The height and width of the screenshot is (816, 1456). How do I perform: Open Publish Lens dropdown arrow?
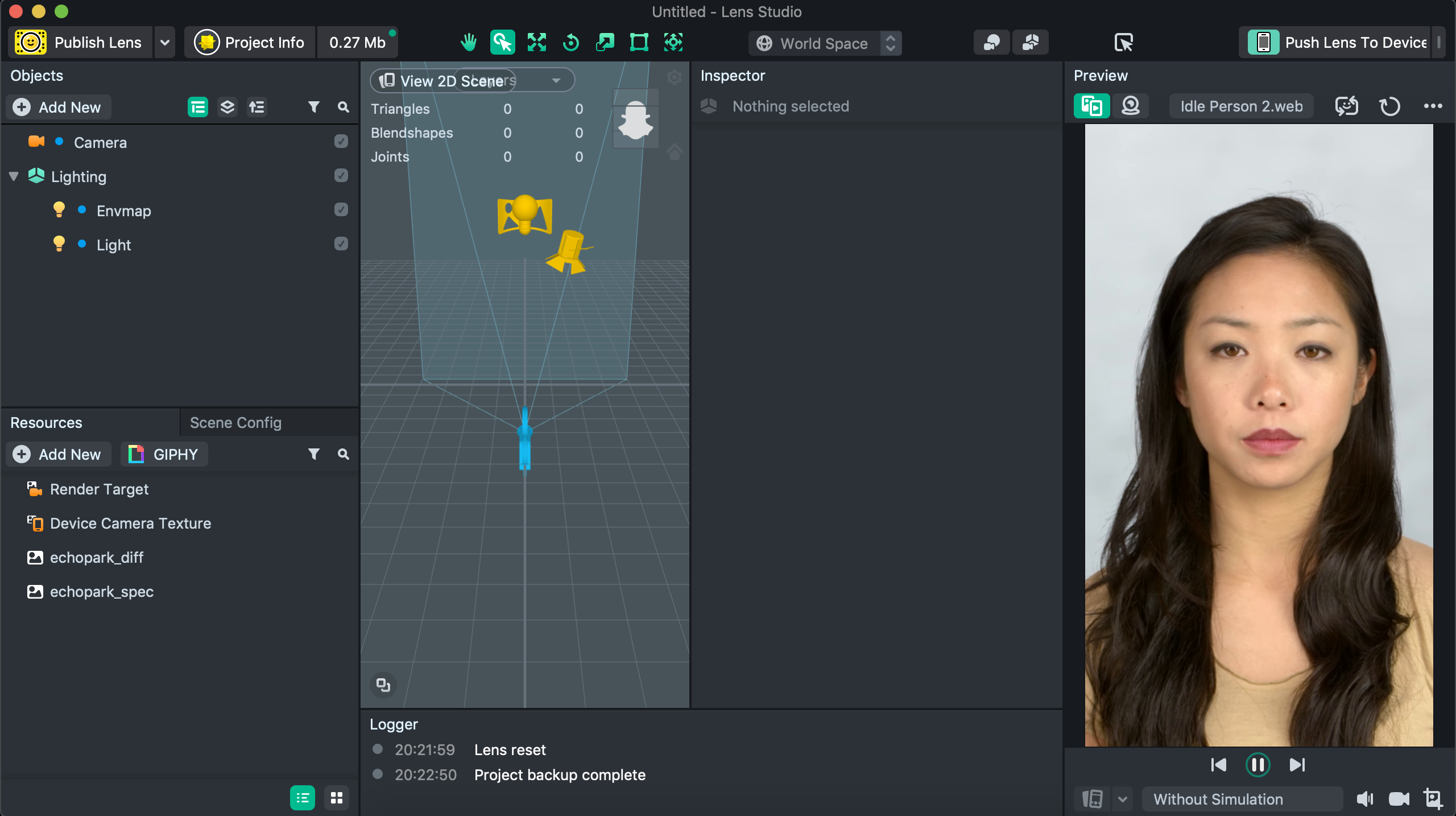click(165, 43)
